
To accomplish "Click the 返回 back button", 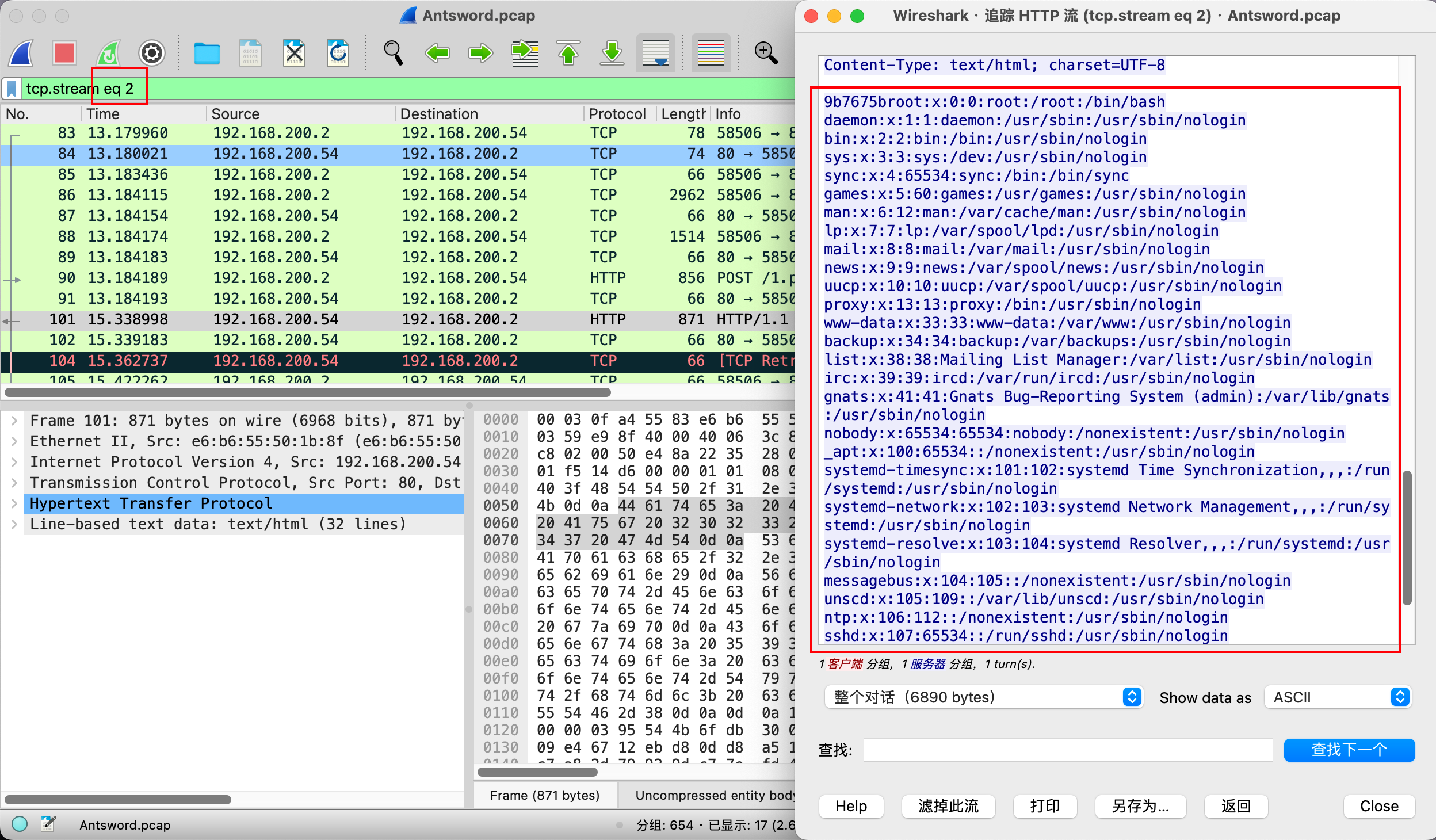I will click(x=1236, y=806).
